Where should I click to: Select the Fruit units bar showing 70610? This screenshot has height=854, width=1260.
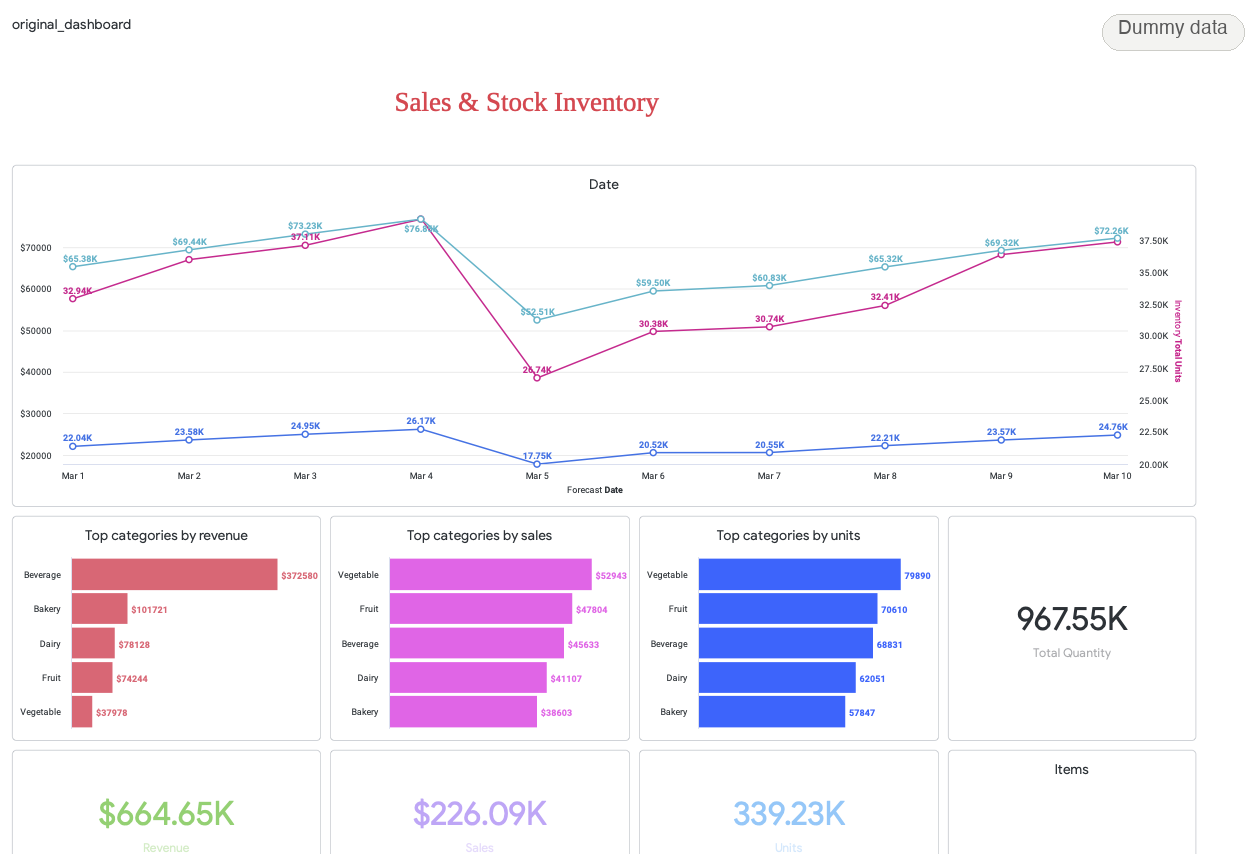788,609
